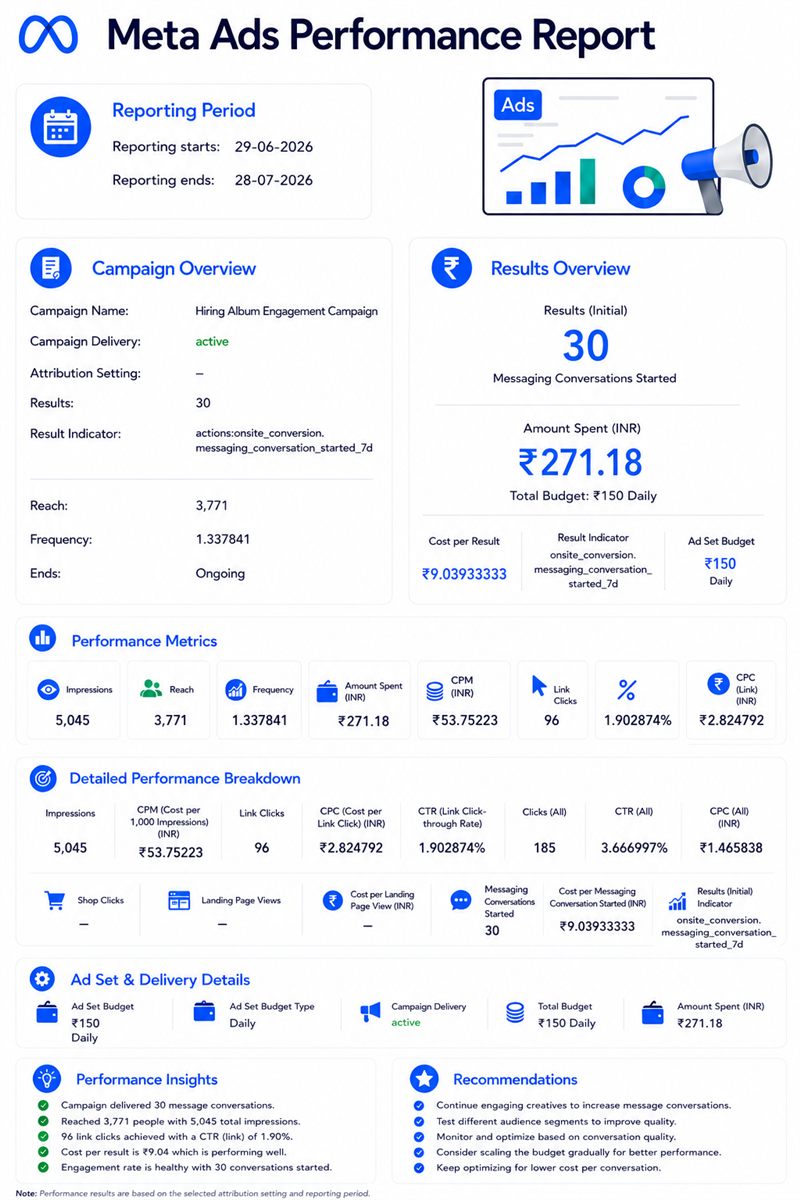Click the Clicks (All) value '185'

click(544, 848)
